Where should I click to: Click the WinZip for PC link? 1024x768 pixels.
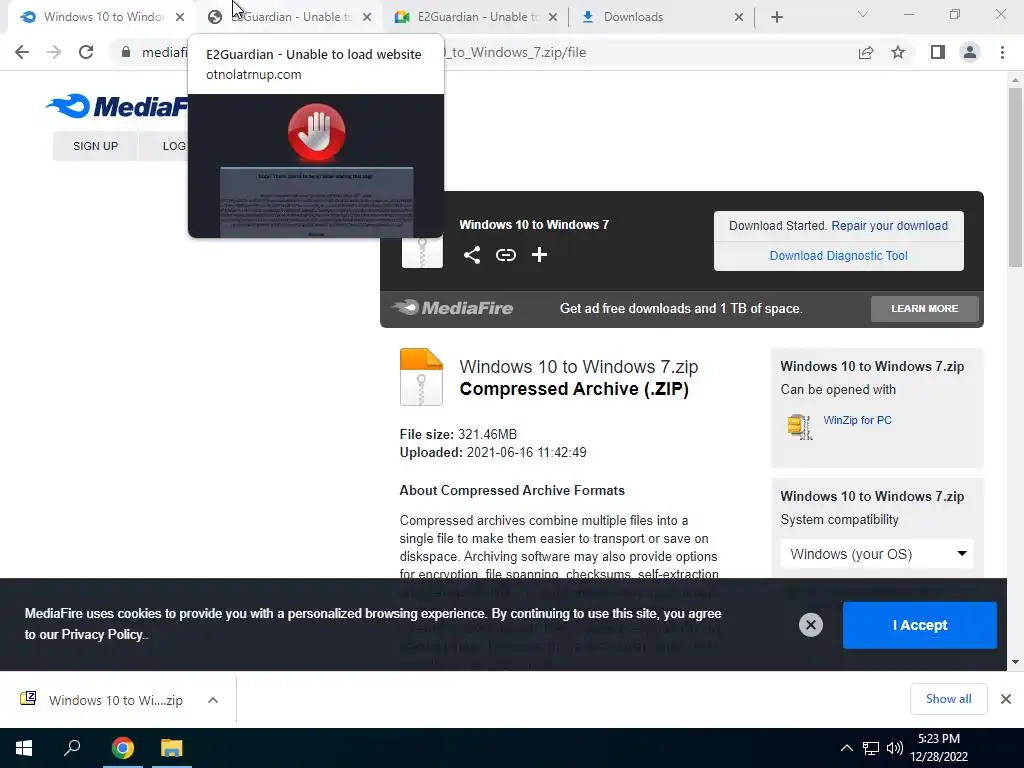point(857,420)
